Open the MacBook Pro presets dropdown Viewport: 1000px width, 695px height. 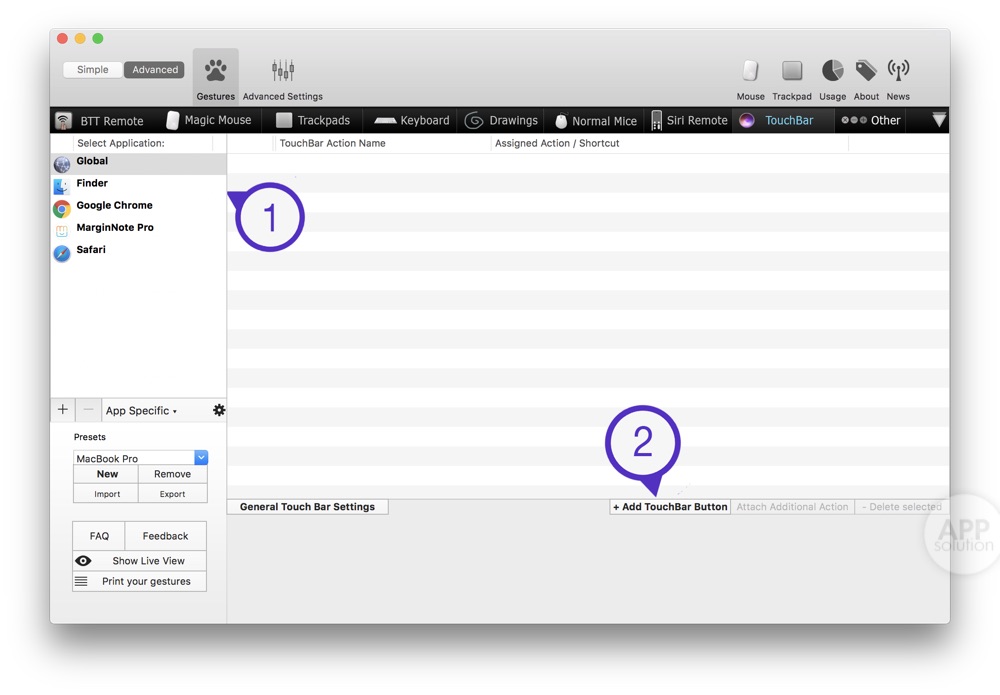point(201,458)
